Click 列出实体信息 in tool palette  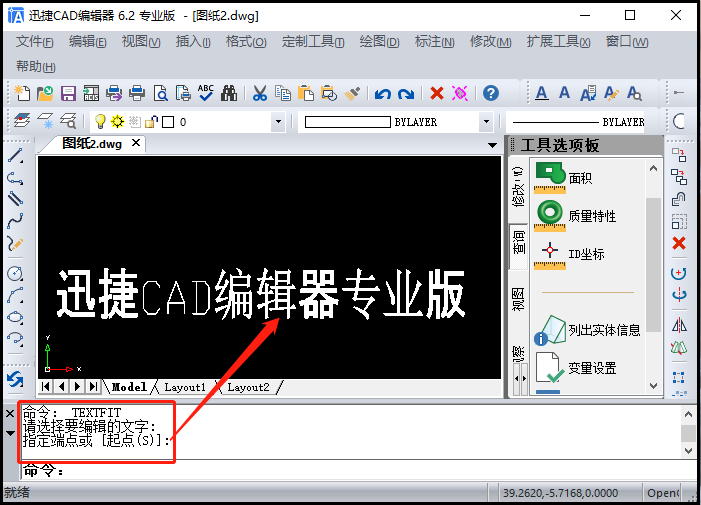click(x=587, y=330)
